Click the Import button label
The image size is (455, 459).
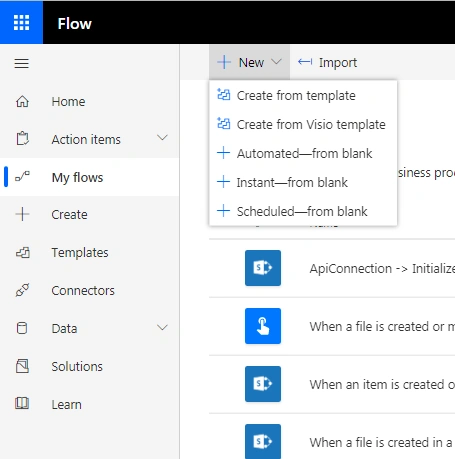338,63
